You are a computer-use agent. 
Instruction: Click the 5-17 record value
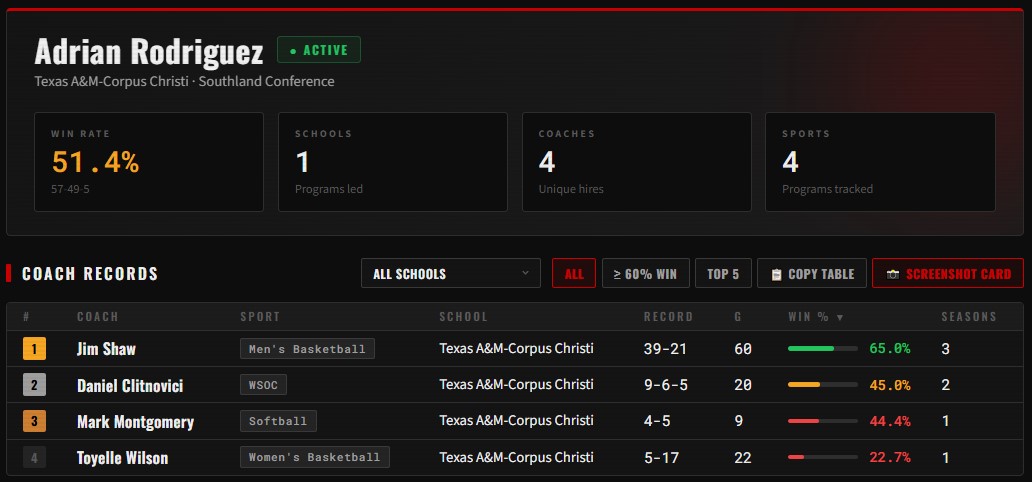661,458
